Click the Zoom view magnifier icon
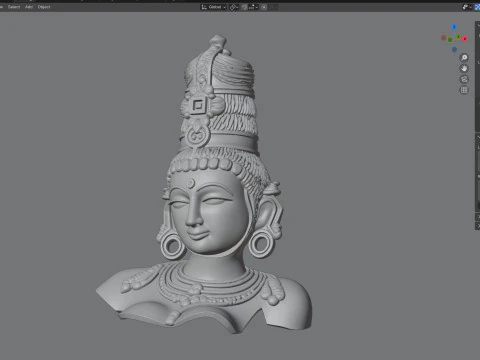Screen dimensions: 480x360 tap(464, 58)
